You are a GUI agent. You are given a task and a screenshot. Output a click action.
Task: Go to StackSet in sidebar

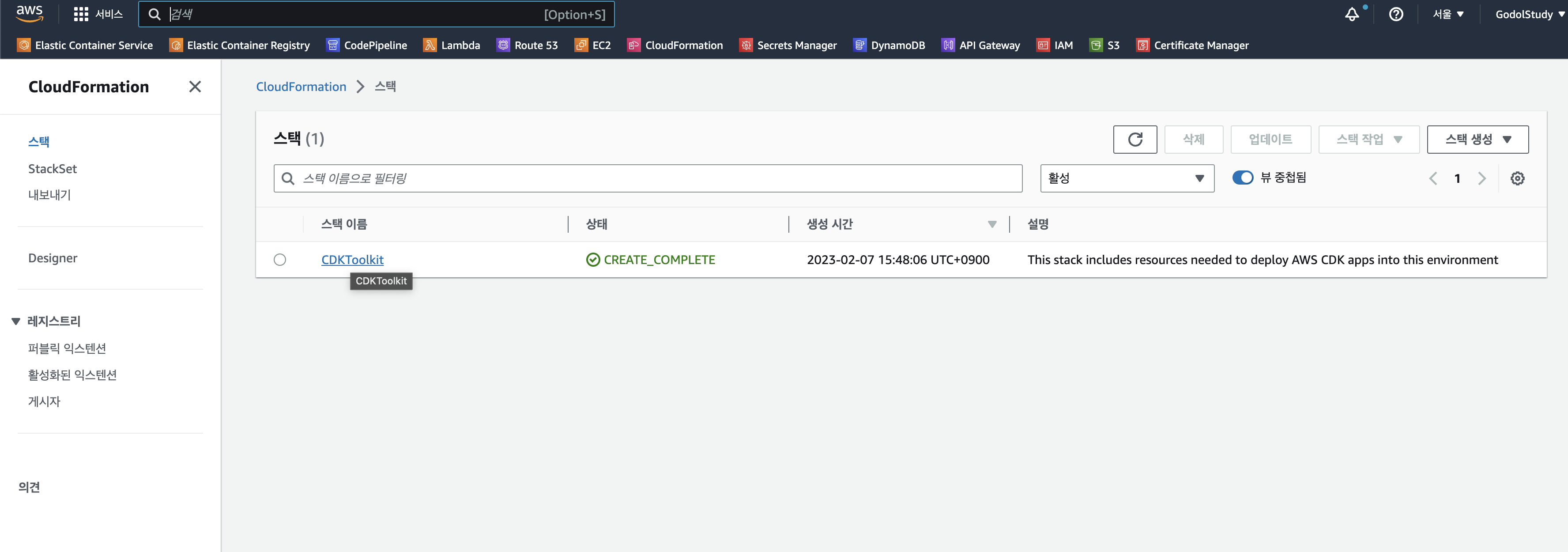pyautogui.click(x=53, y=169)
